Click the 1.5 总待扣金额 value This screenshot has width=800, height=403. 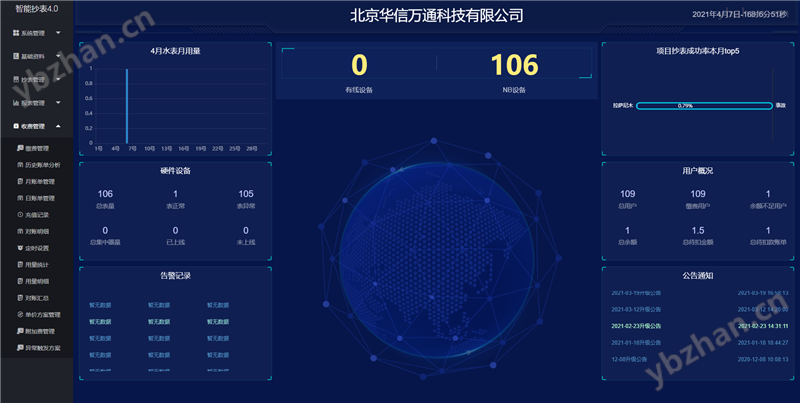click(698, 231)
